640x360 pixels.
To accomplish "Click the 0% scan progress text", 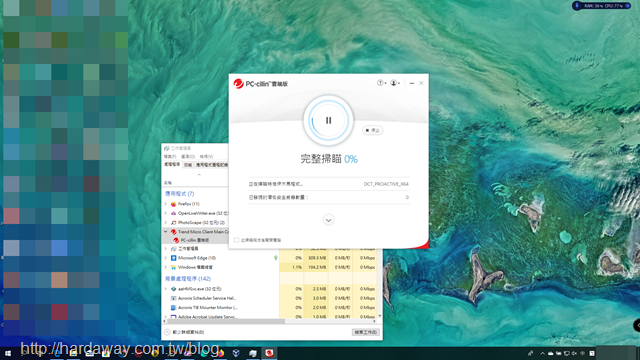I will pos(351,159).
